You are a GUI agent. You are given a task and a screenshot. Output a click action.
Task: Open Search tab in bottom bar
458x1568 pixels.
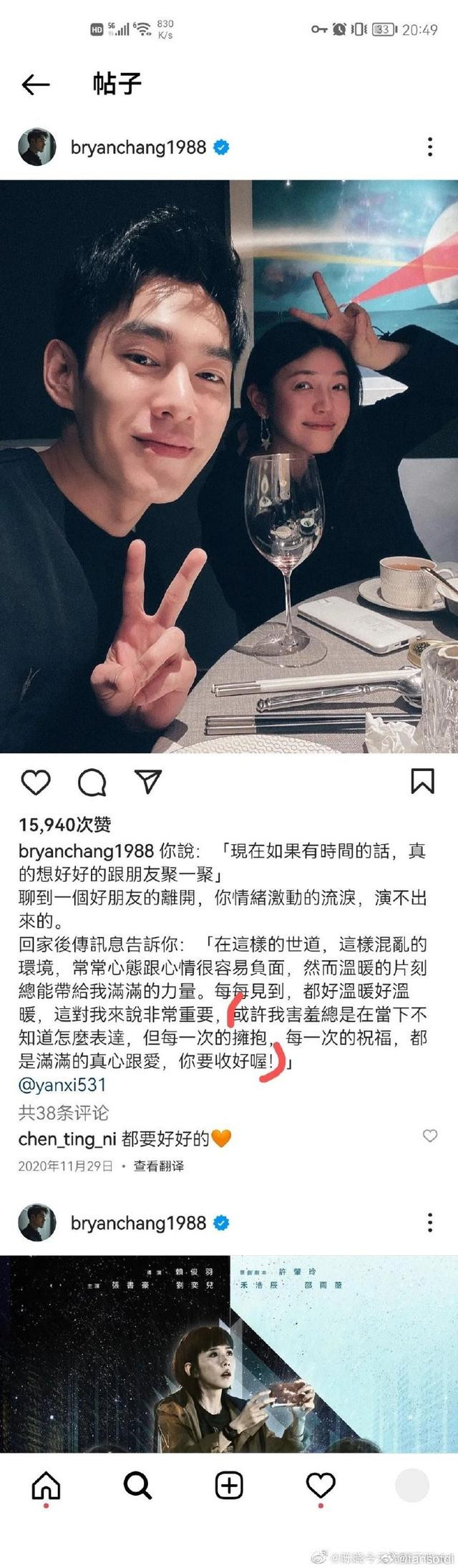[137, 1486]
